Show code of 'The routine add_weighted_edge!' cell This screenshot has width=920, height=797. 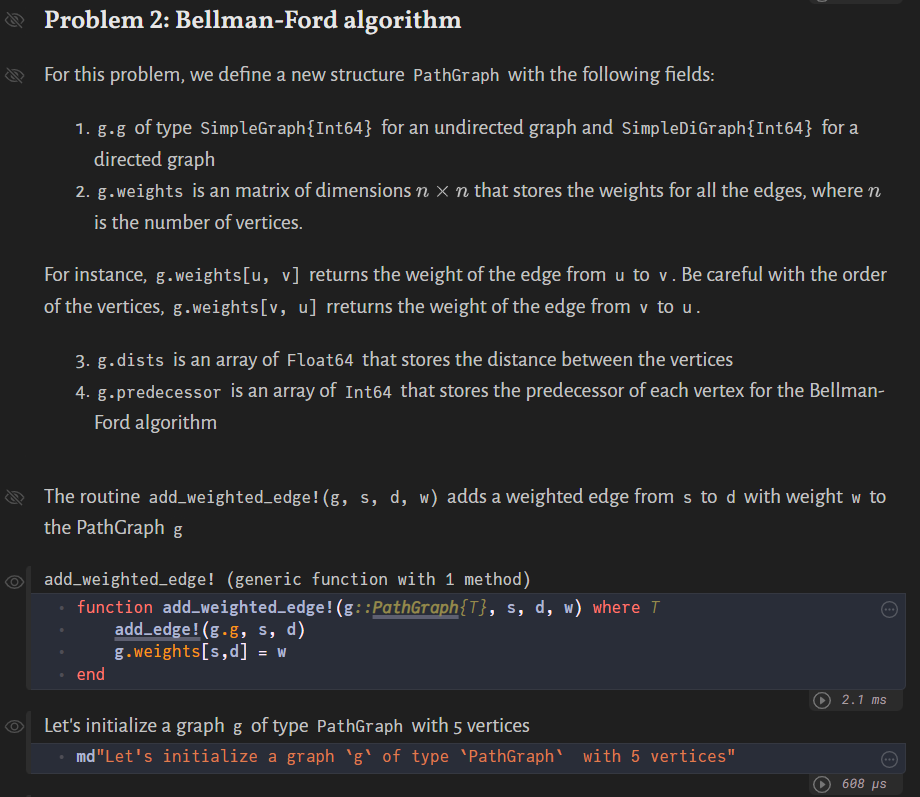pos(14,497)
